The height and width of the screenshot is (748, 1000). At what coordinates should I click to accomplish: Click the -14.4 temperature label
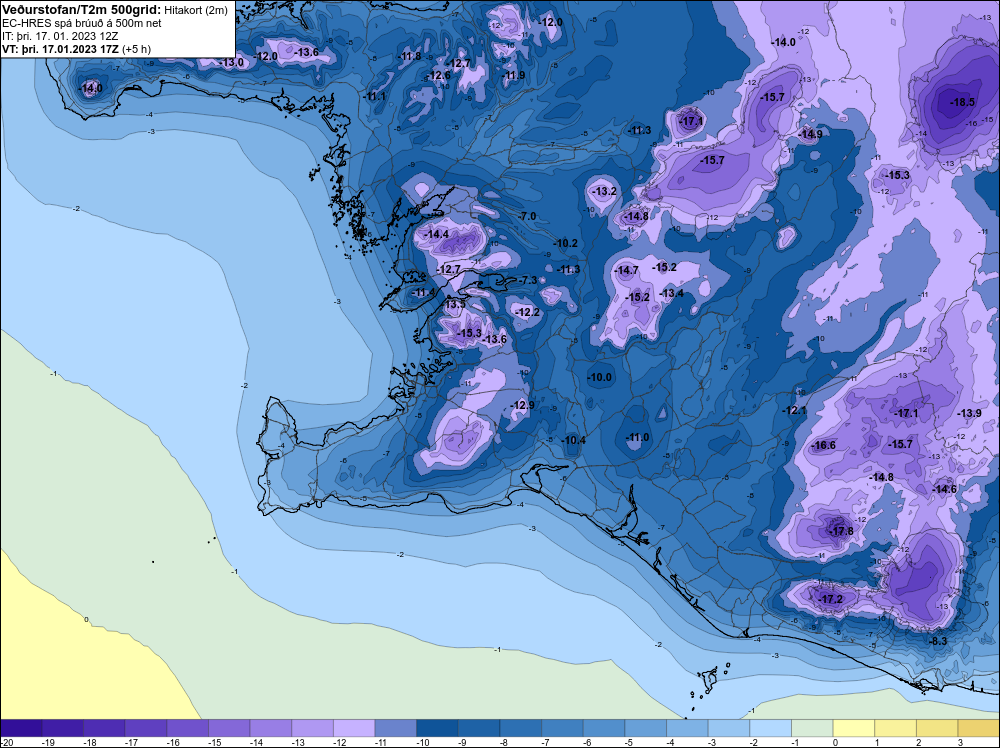[437, 234]
